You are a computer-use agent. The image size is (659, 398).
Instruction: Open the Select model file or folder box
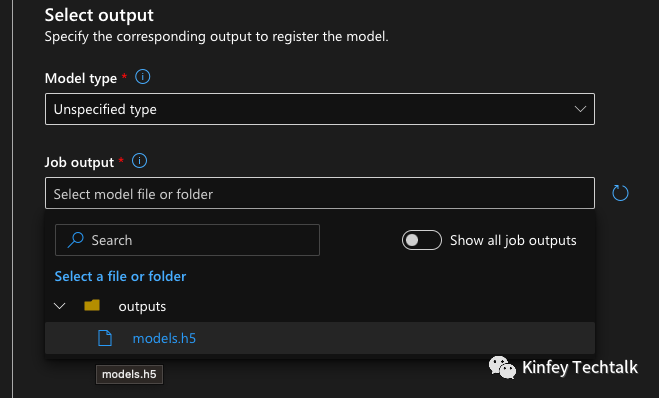tap(320, 193)
